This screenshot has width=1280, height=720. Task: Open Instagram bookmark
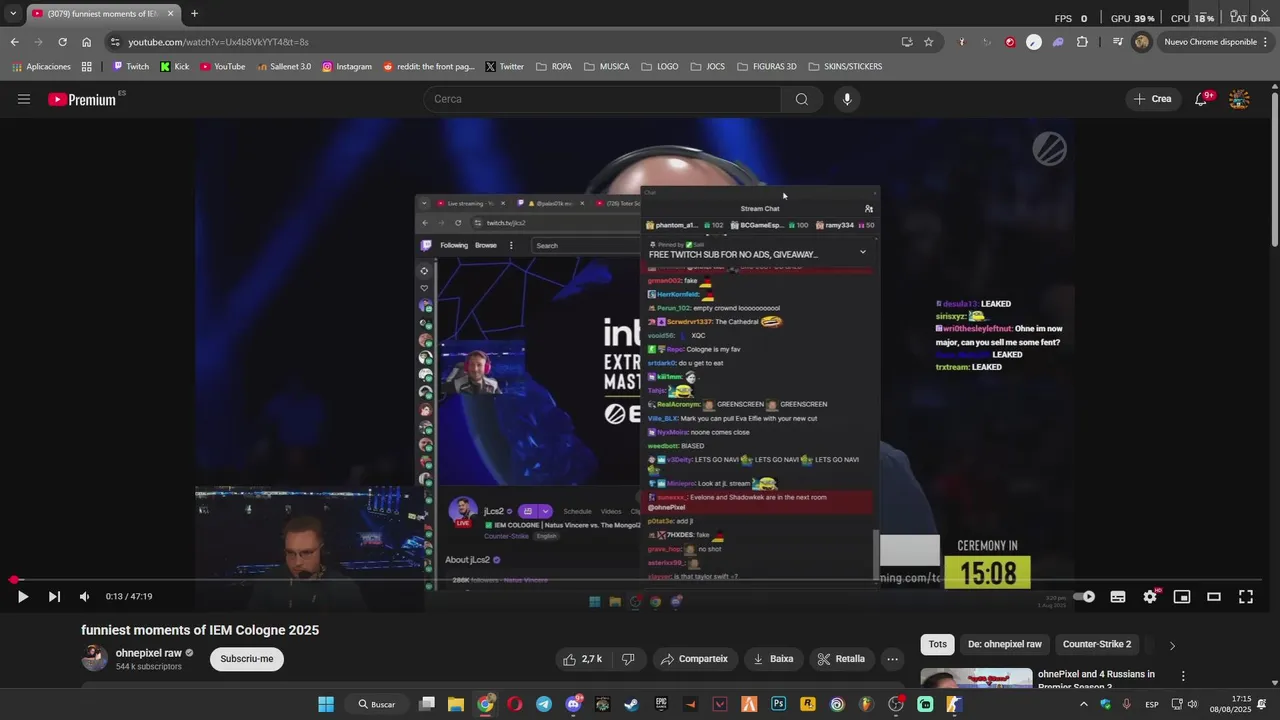click(347, 67)
